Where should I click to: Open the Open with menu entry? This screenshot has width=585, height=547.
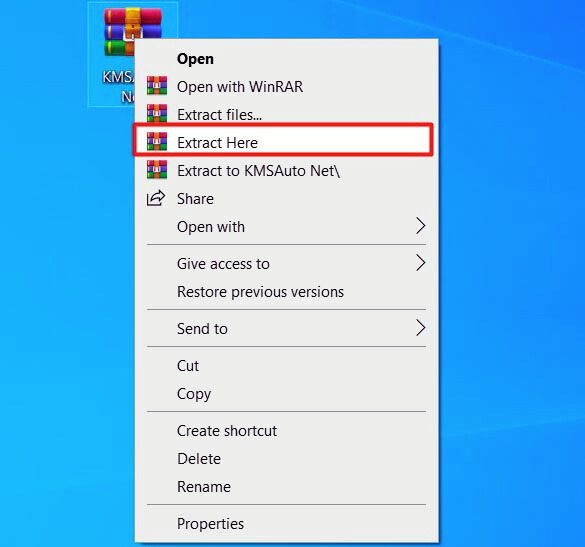[x=287, y=226]
